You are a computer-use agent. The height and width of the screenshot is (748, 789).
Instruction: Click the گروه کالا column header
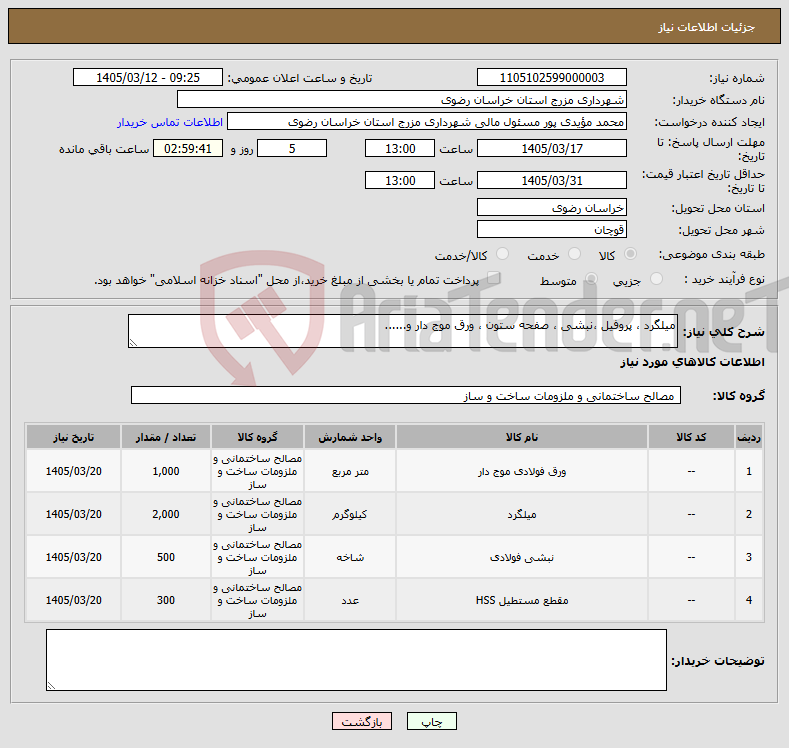[257, 437]
